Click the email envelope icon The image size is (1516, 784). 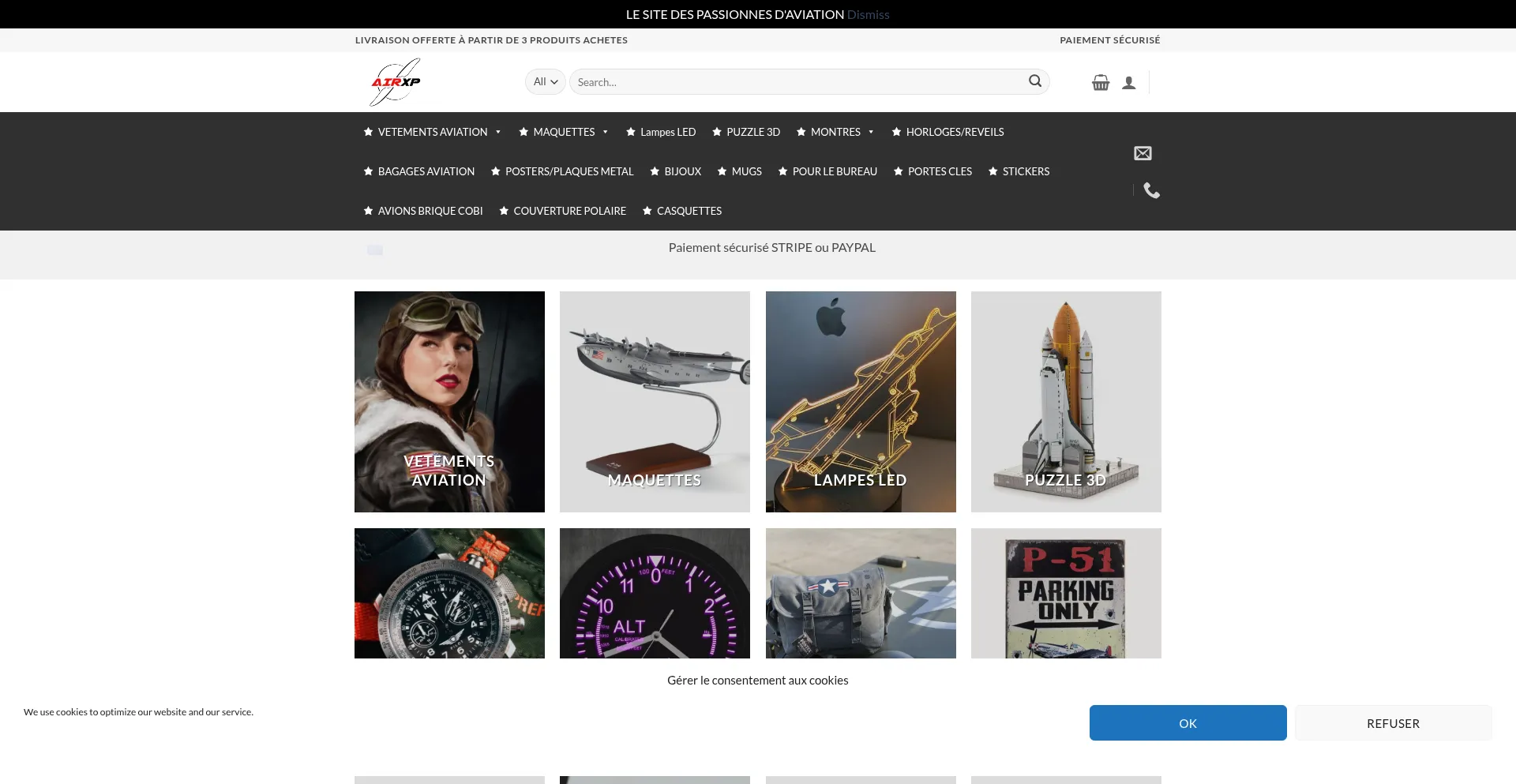click(x=1143, y=153)
